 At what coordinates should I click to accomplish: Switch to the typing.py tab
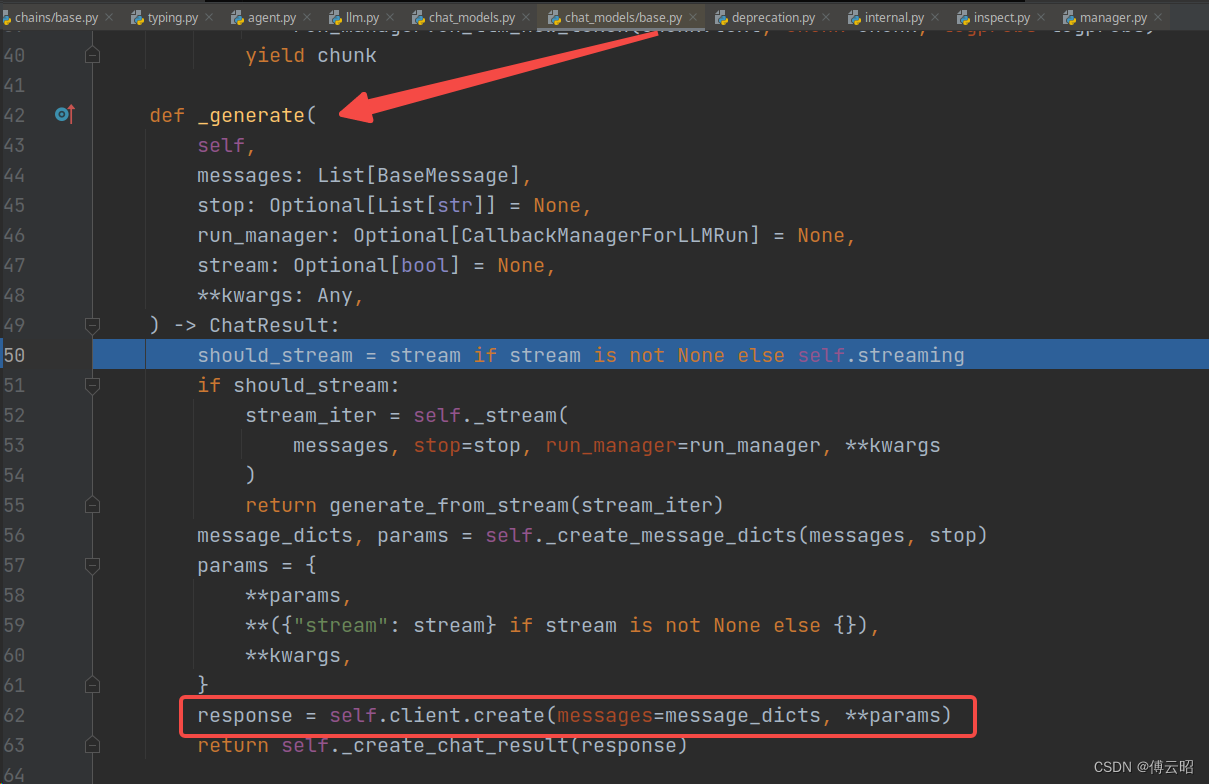pos(172,18)
